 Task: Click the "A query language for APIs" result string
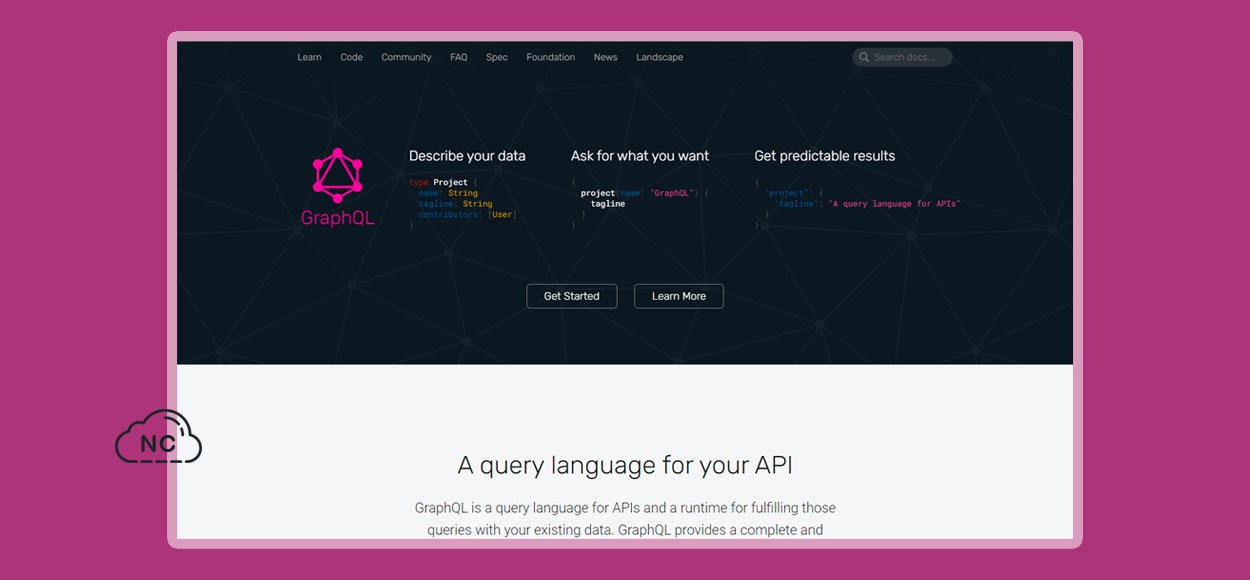coord(894,204)
